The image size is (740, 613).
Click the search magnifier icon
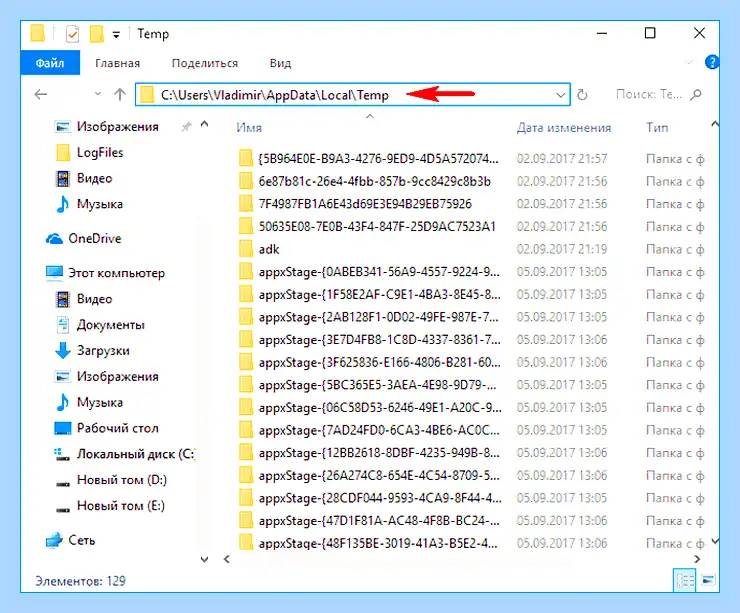click(x=696, y=95)
